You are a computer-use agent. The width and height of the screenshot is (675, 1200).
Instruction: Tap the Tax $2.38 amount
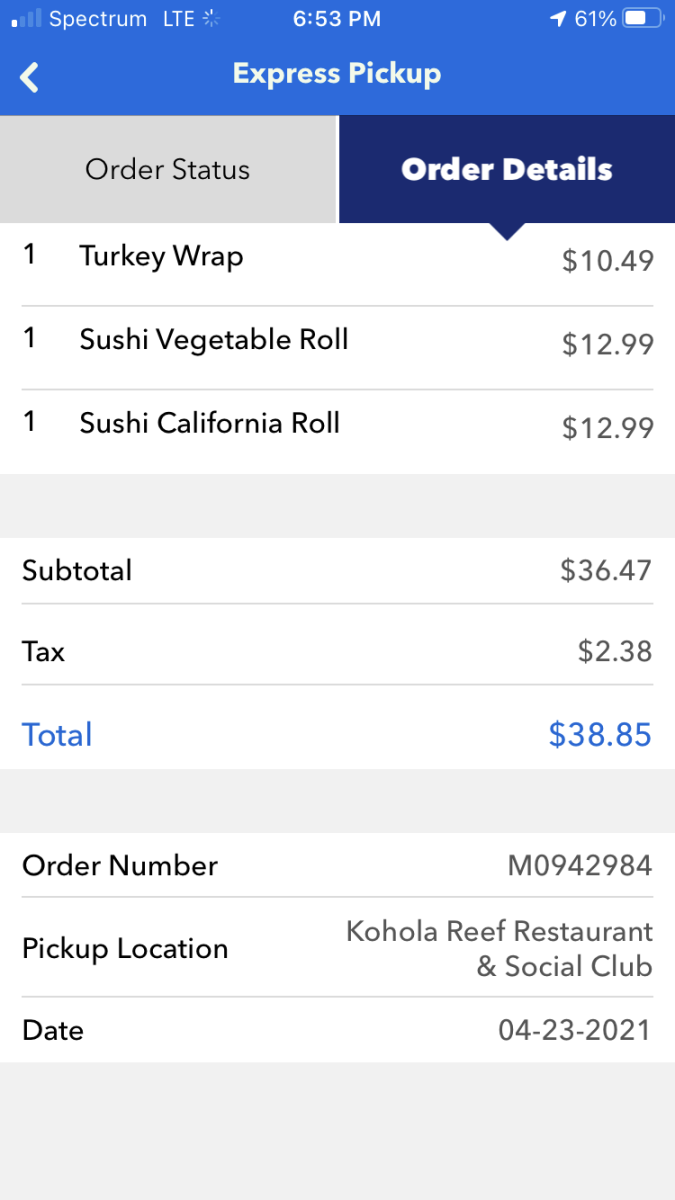coord(615,652)
